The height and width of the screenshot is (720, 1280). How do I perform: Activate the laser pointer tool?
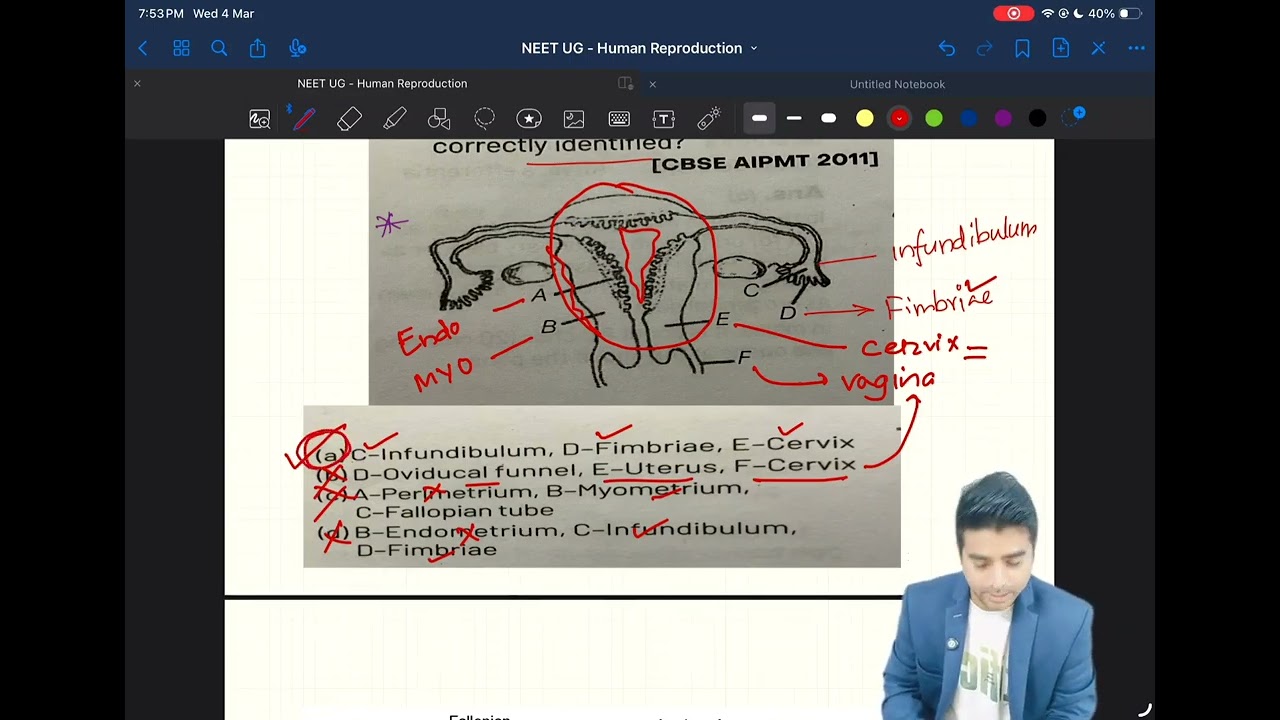(x=709, y=119)
